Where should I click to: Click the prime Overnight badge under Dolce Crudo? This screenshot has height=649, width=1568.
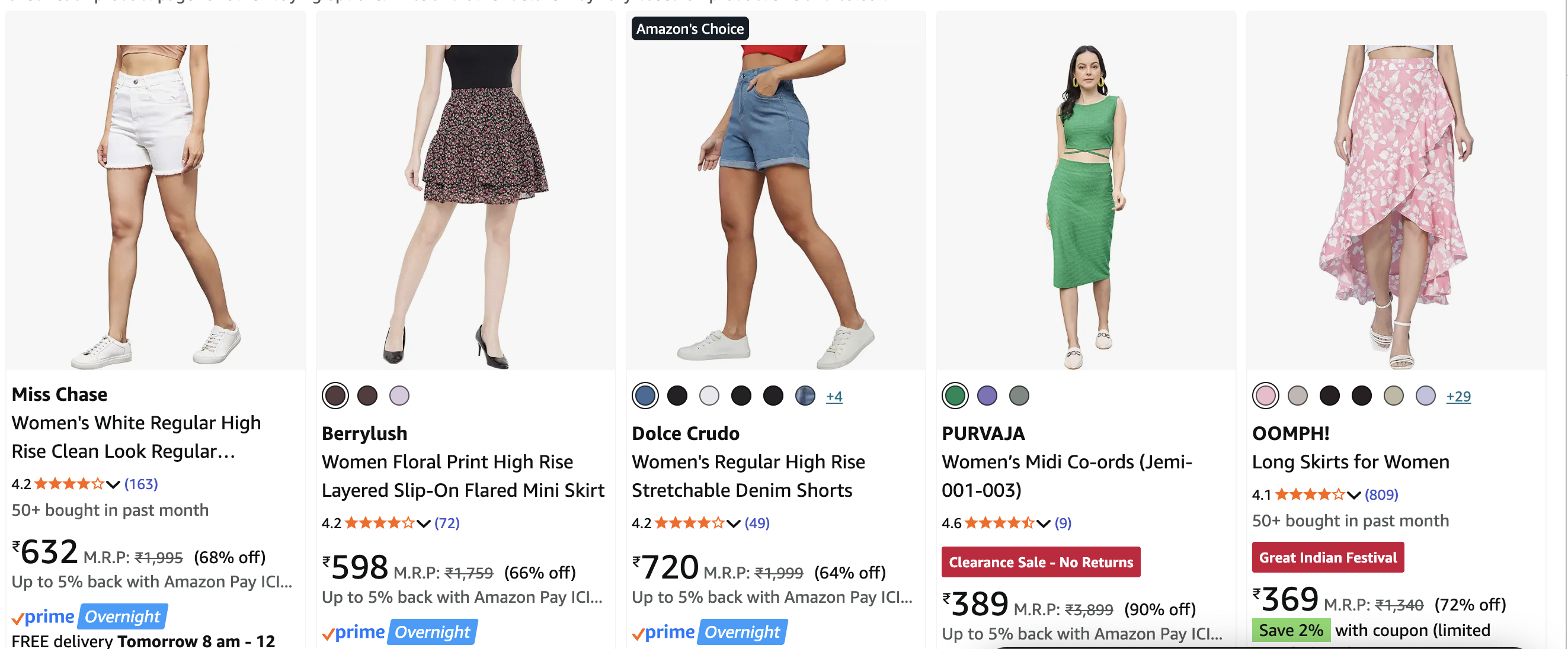(710, 632)
